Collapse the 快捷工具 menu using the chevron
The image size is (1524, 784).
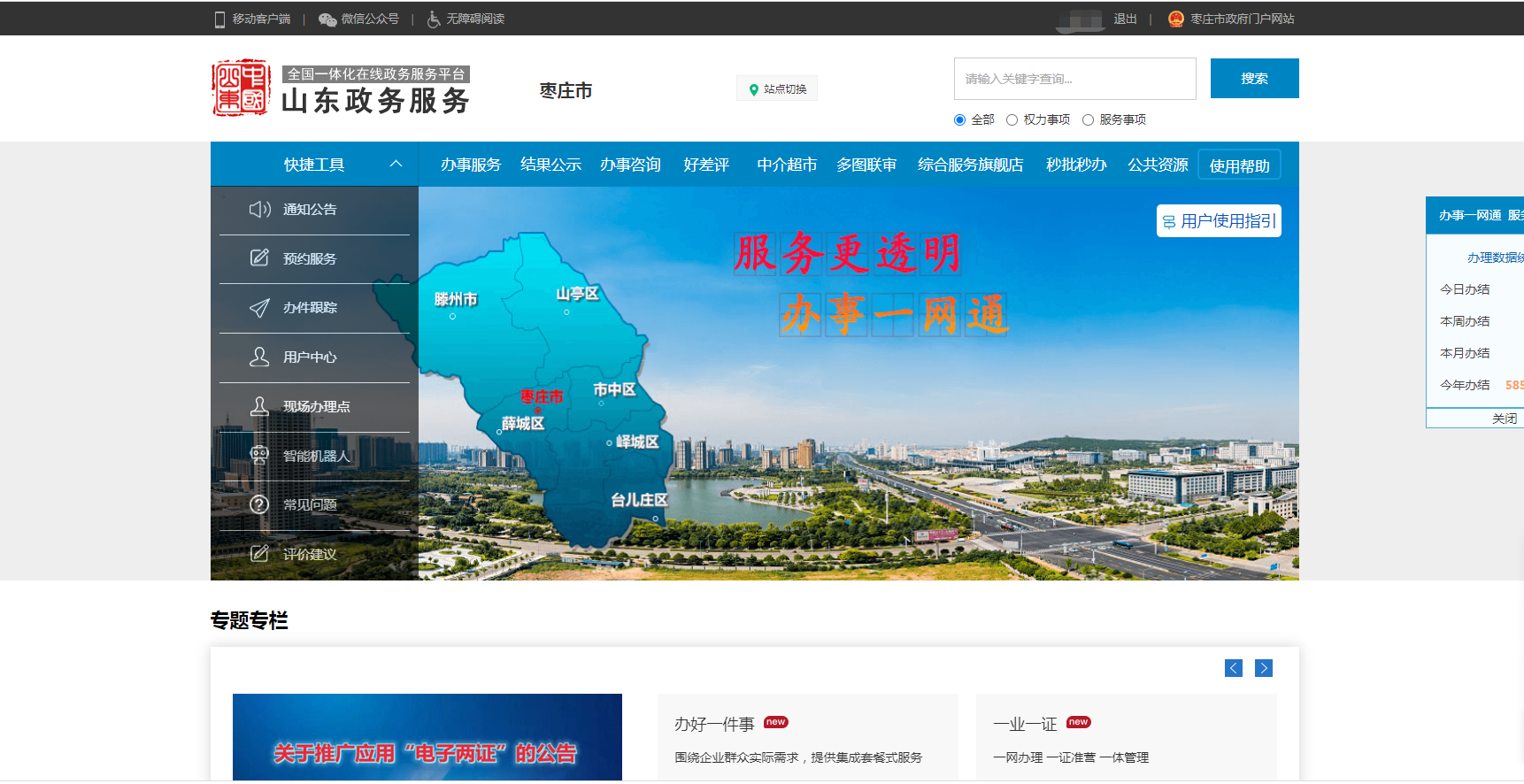[x=396, y=164]
